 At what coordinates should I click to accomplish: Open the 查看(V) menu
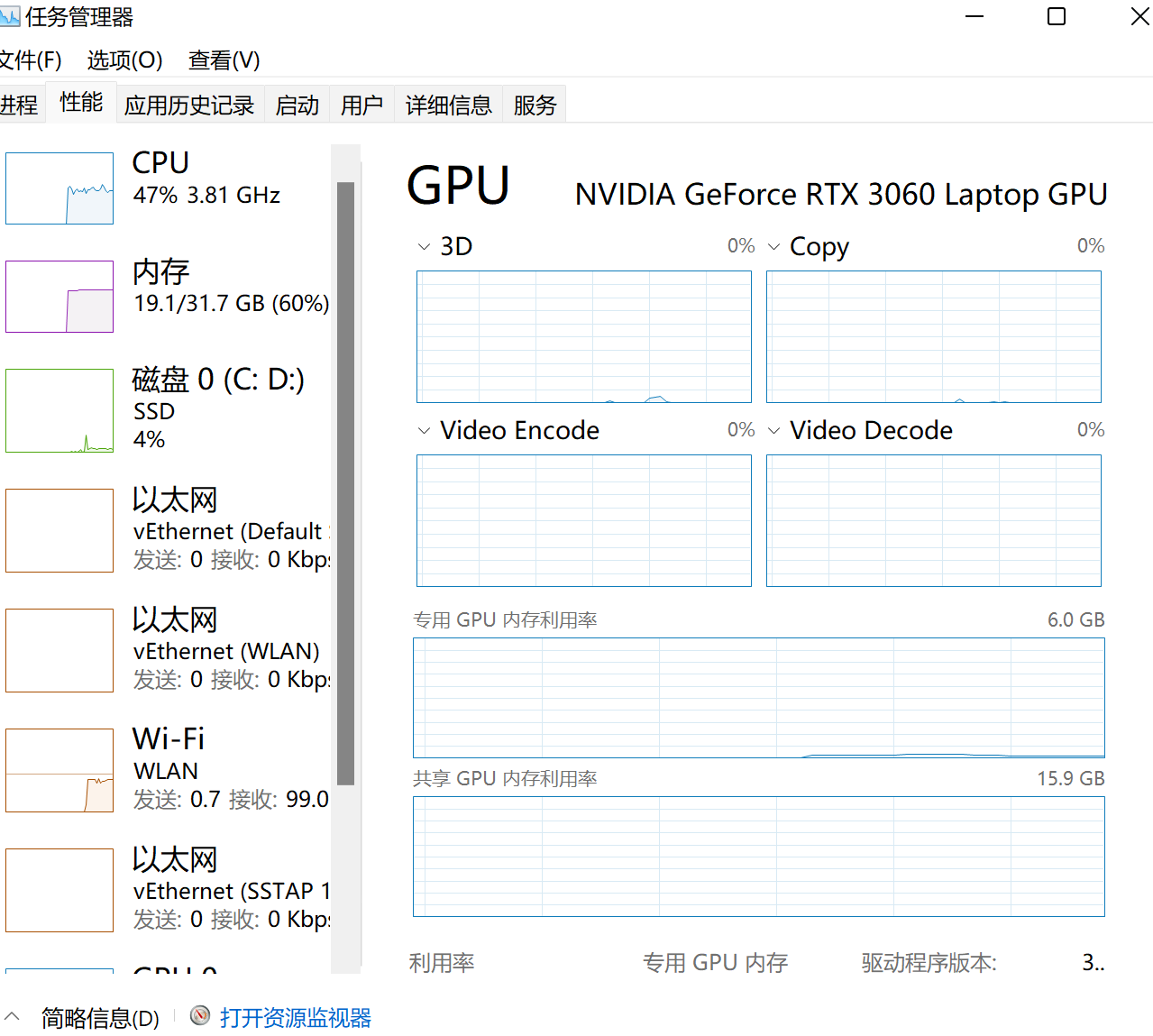tap(224, 60)
